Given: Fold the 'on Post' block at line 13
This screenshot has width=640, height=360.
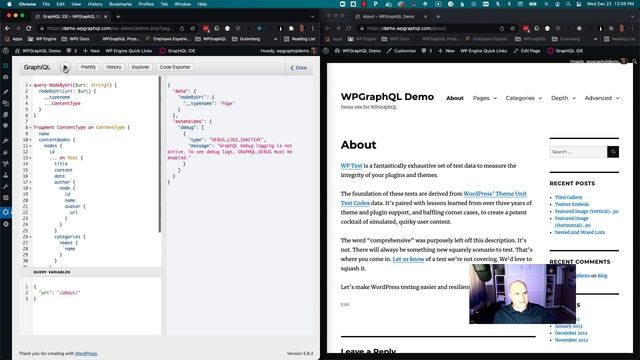Looking at the screenshot, I should 30,158.
